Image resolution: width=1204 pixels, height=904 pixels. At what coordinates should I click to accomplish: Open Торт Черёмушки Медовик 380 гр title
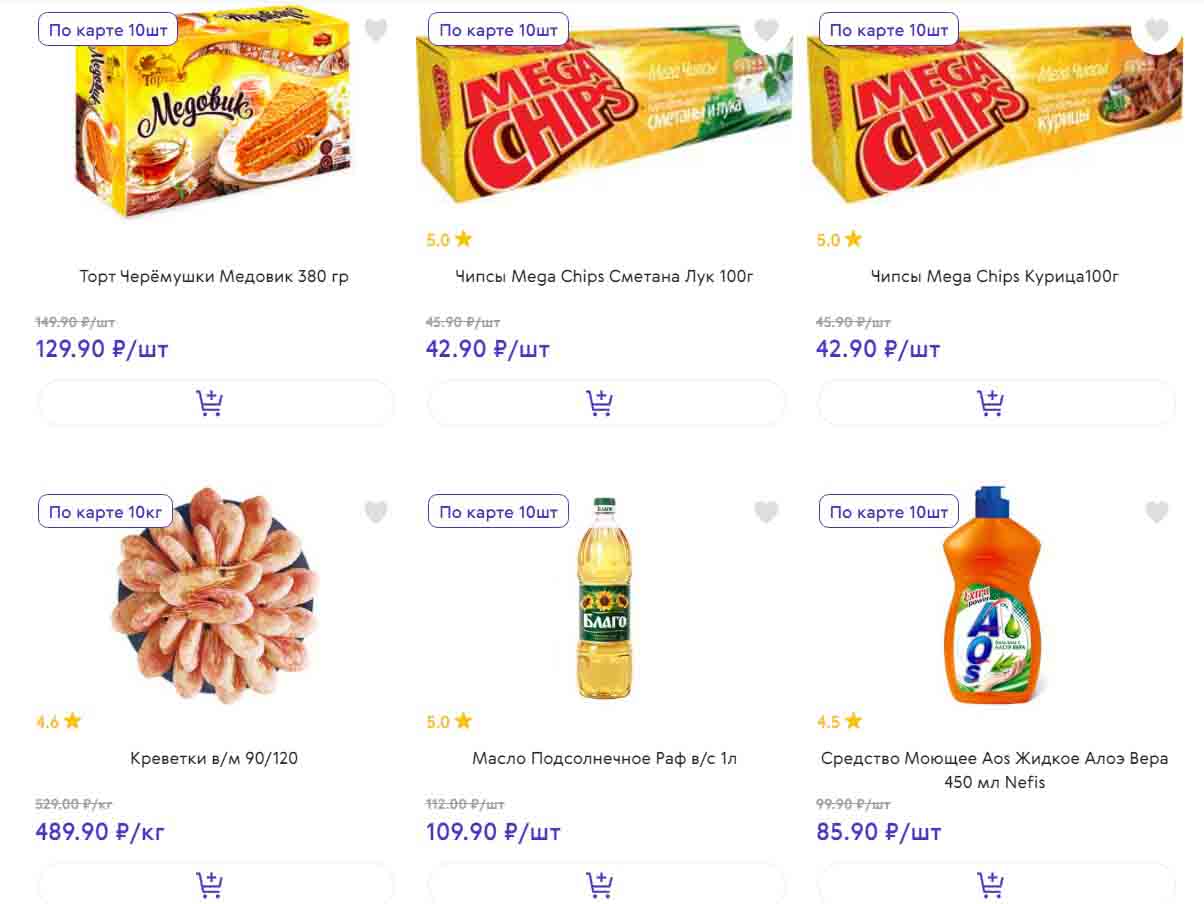coord(214,276)
